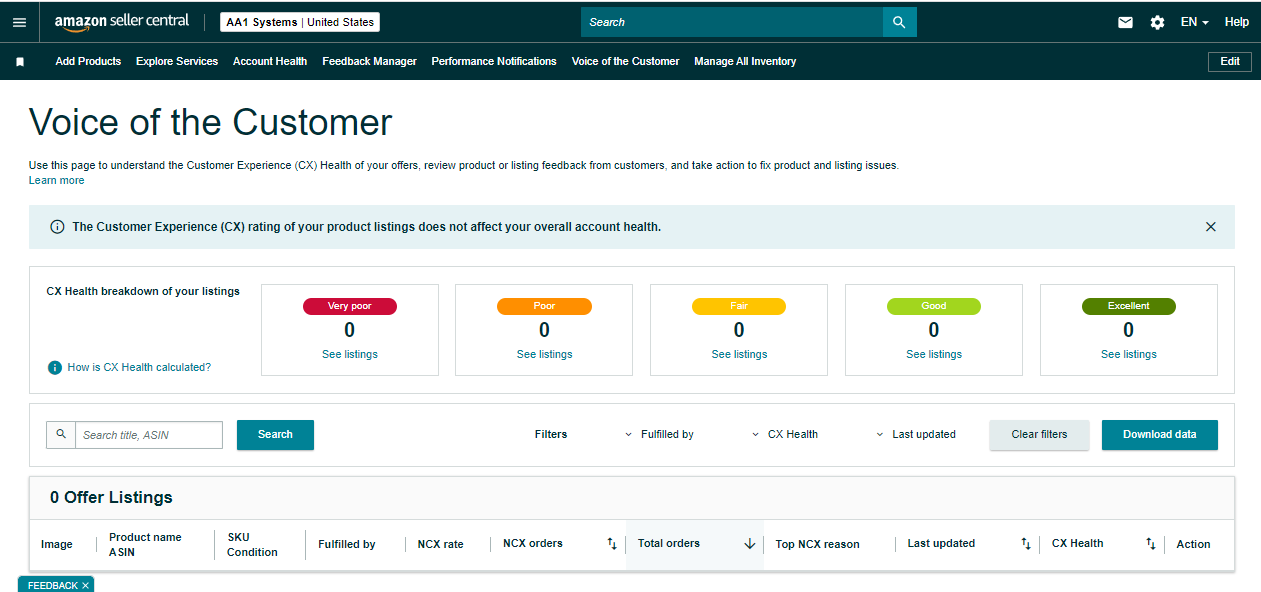1261x592 pixels.
Task: See listings under Fair
Action: point(739,355)
